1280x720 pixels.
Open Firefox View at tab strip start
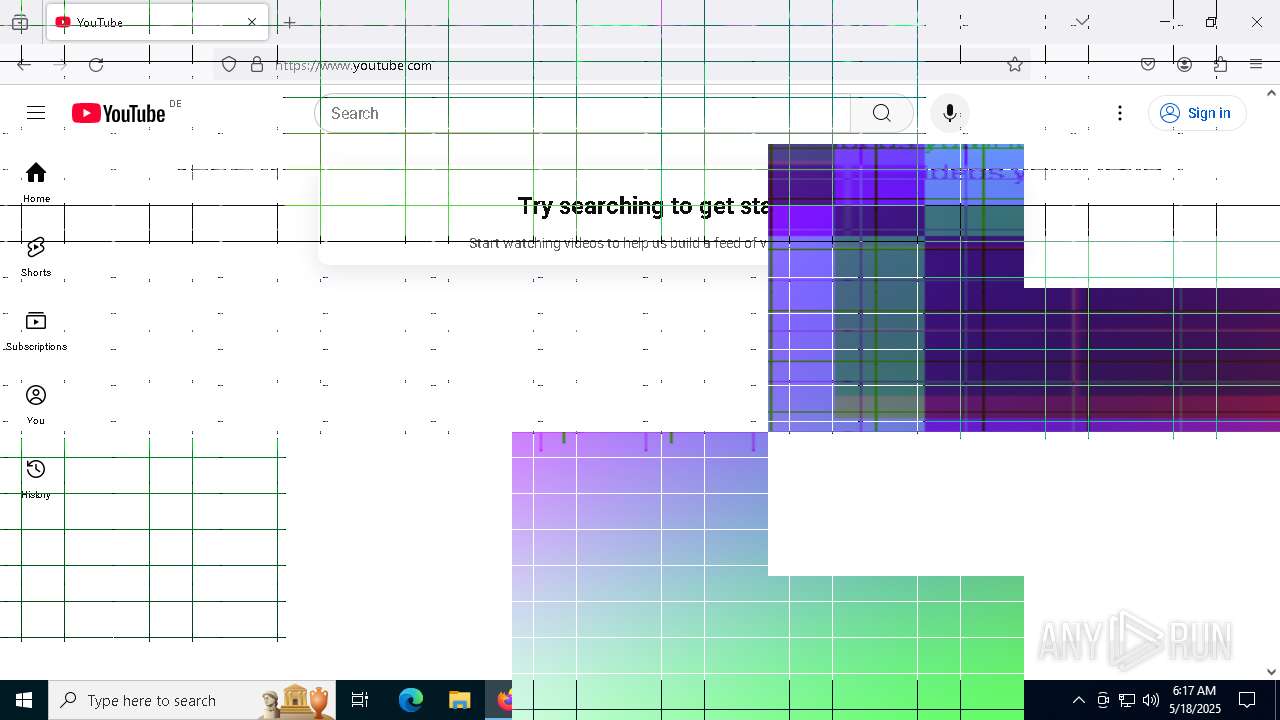click(20, 22)
